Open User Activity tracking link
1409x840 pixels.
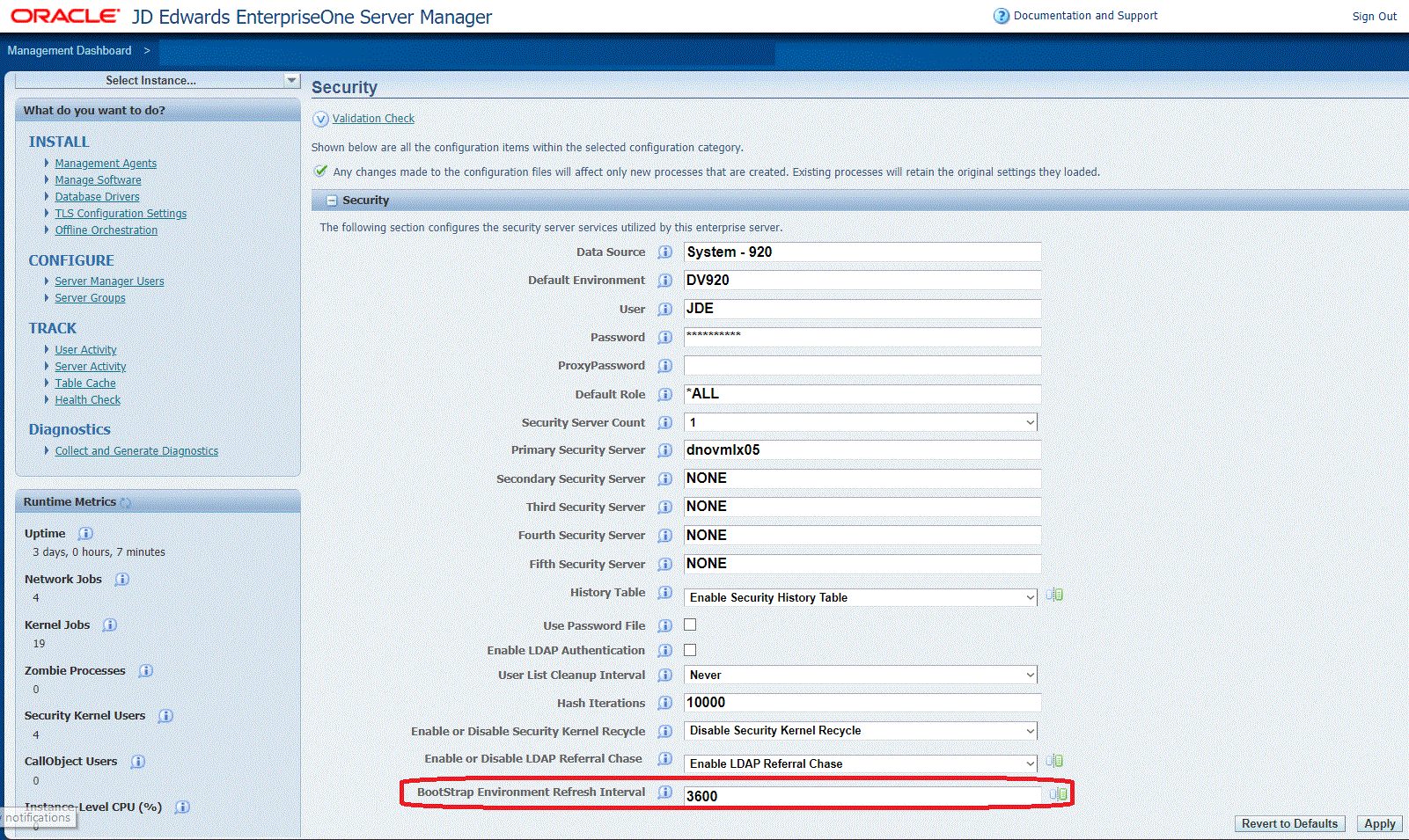85,350
